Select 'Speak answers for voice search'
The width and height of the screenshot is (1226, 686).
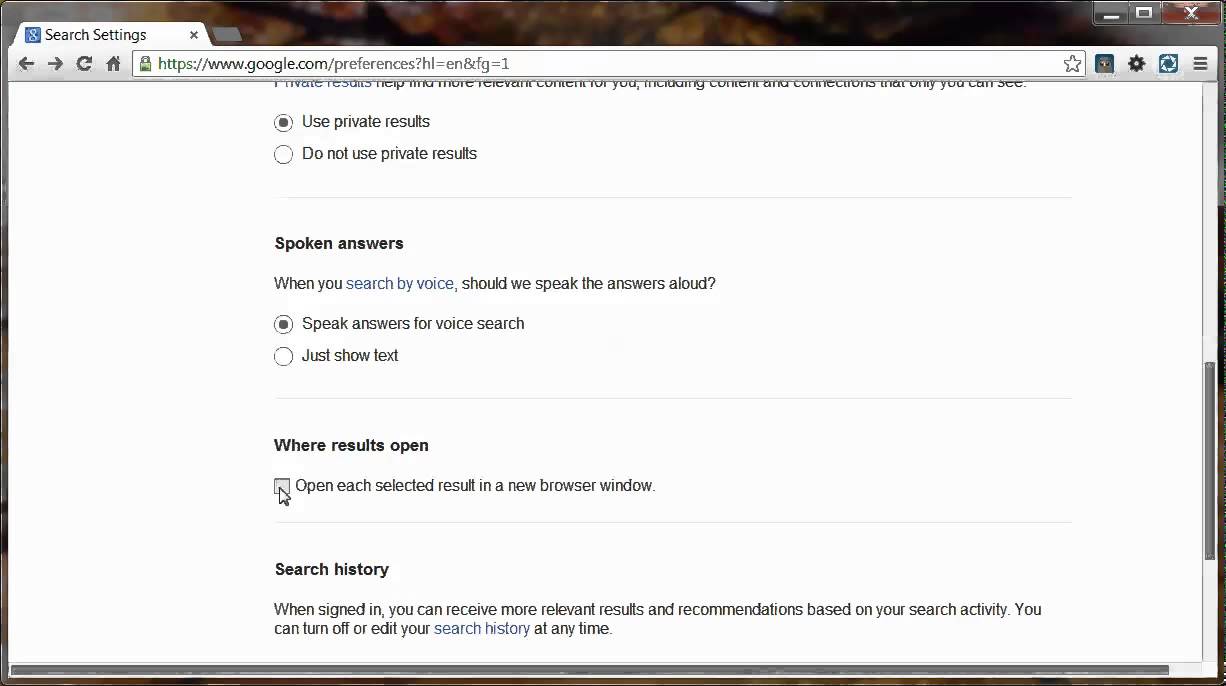click(x=284, y=324)
